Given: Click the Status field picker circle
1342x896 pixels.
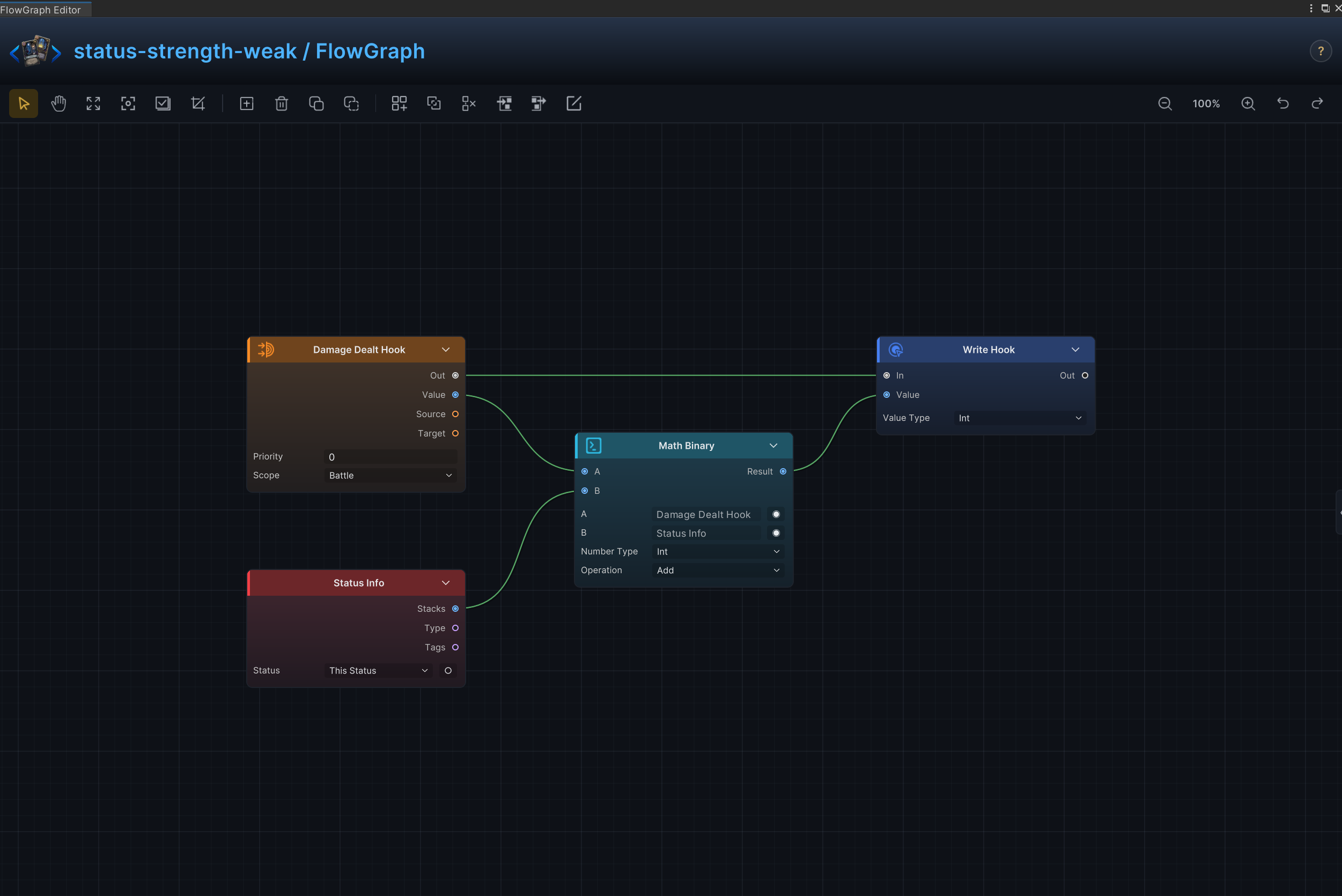Looking at the screenshot, I should (448, 670).
